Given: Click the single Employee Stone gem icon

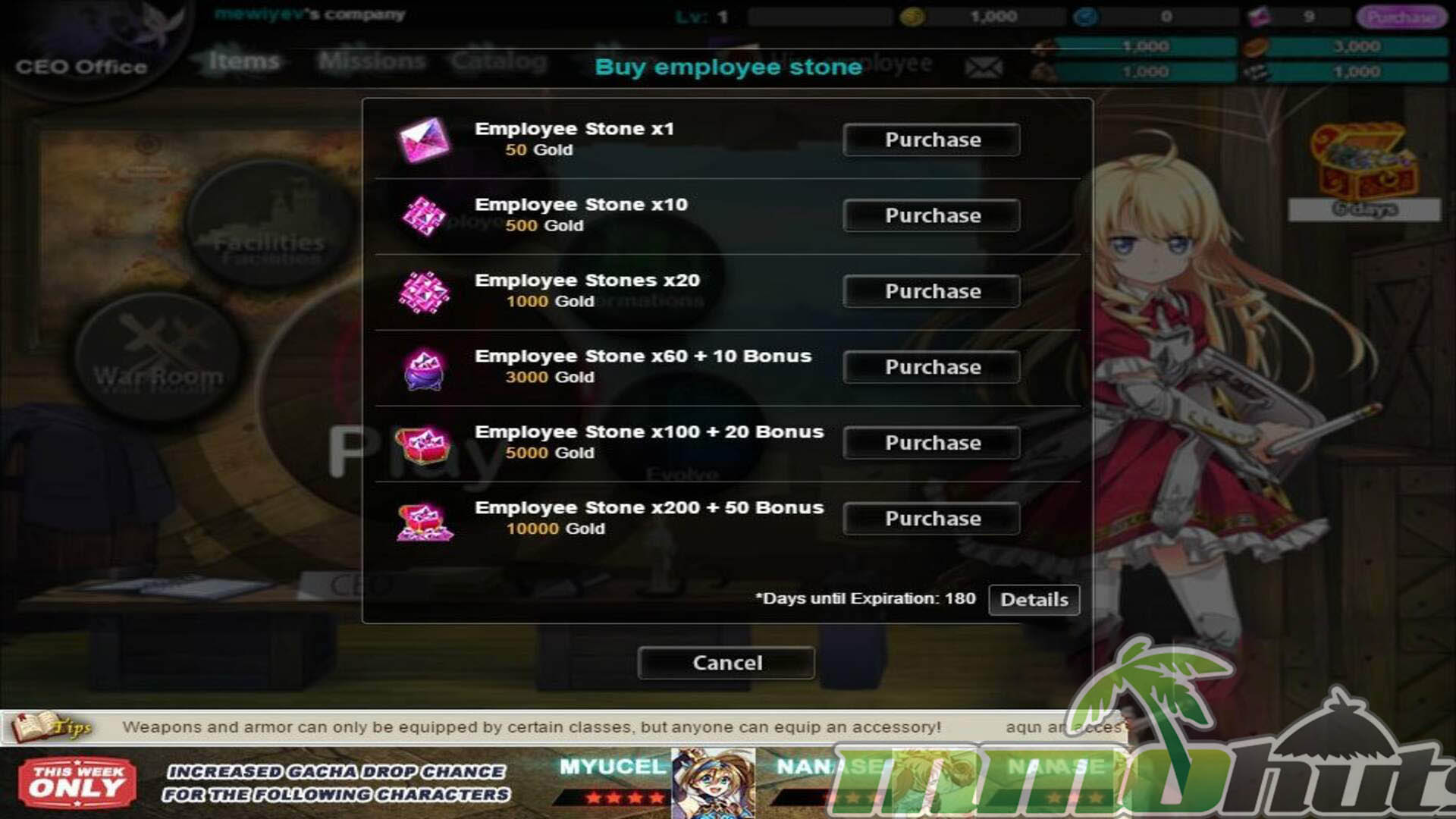Looking at the screenshot, I should 424,140.
